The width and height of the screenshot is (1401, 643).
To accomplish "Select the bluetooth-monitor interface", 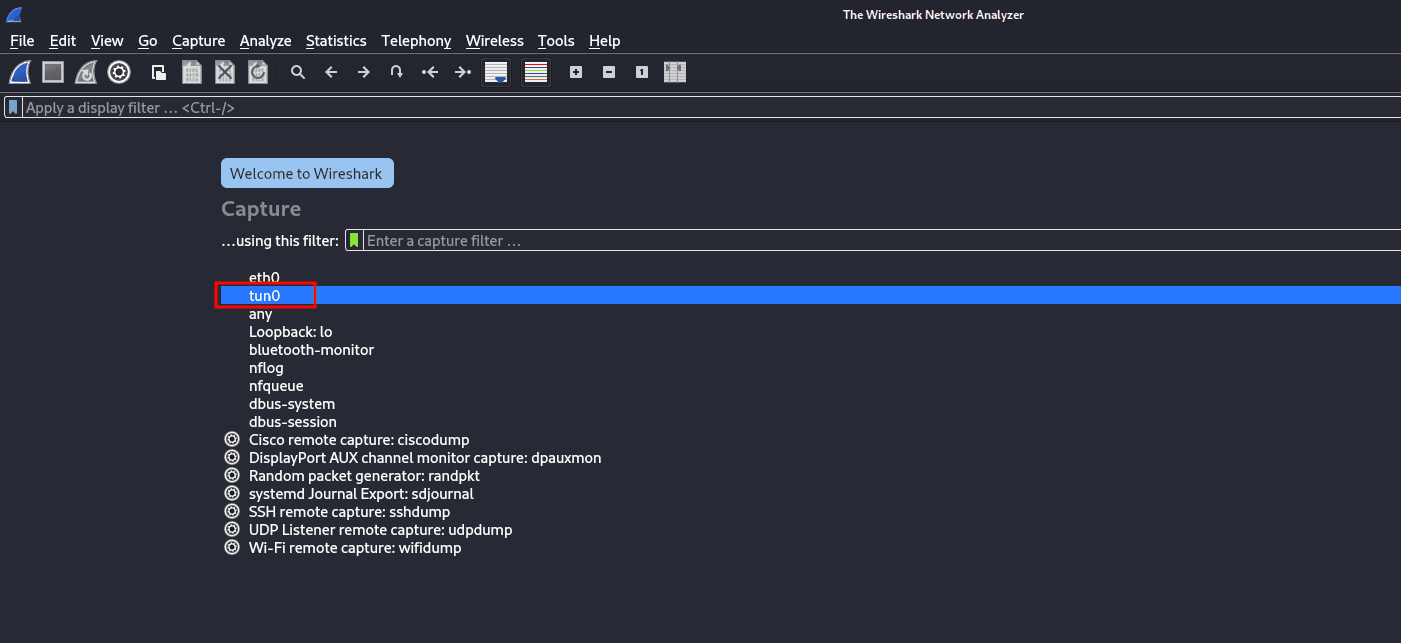I will click(x=311, y=349).
